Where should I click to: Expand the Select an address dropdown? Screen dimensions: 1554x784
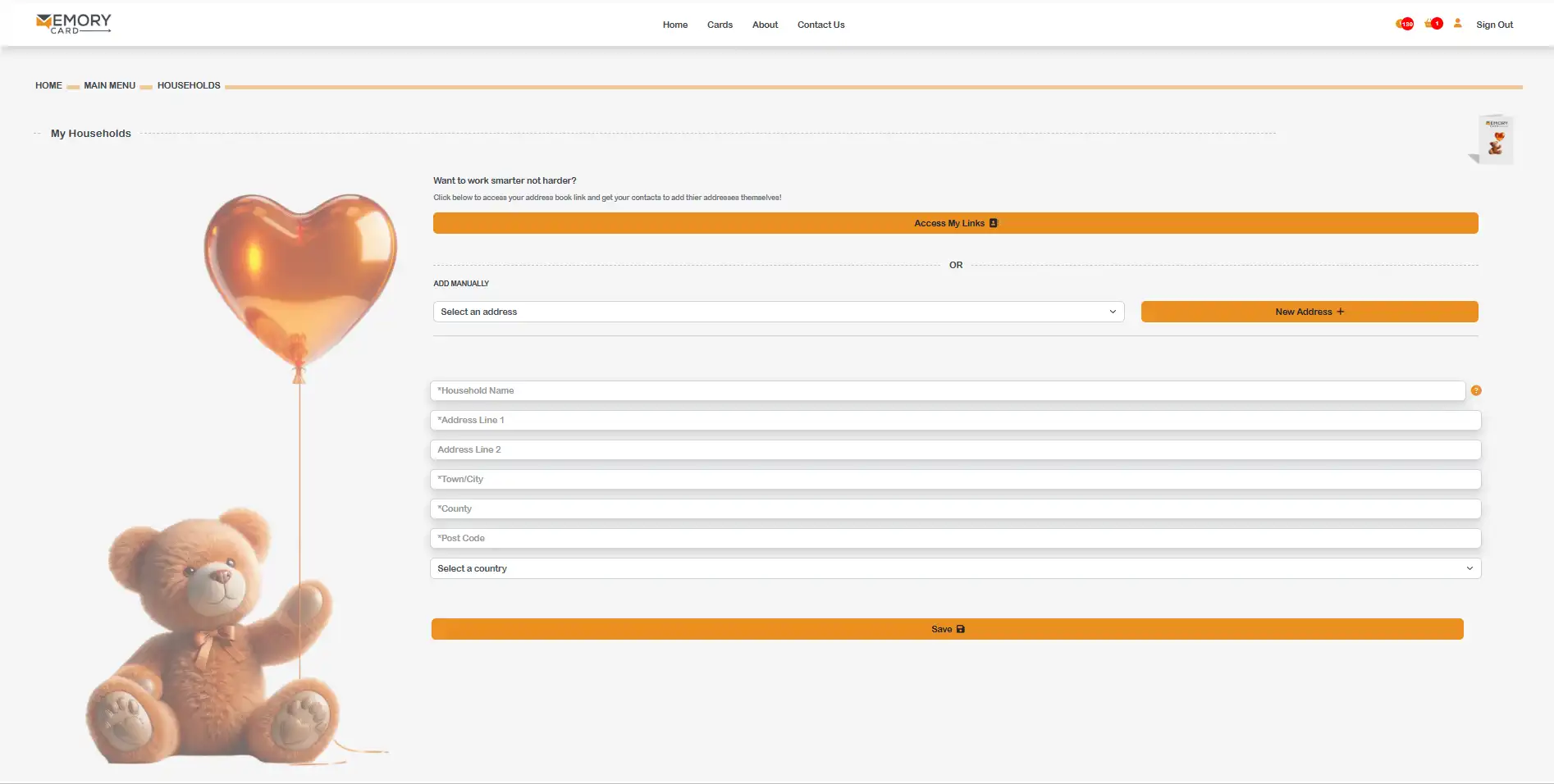pos(778,312)
